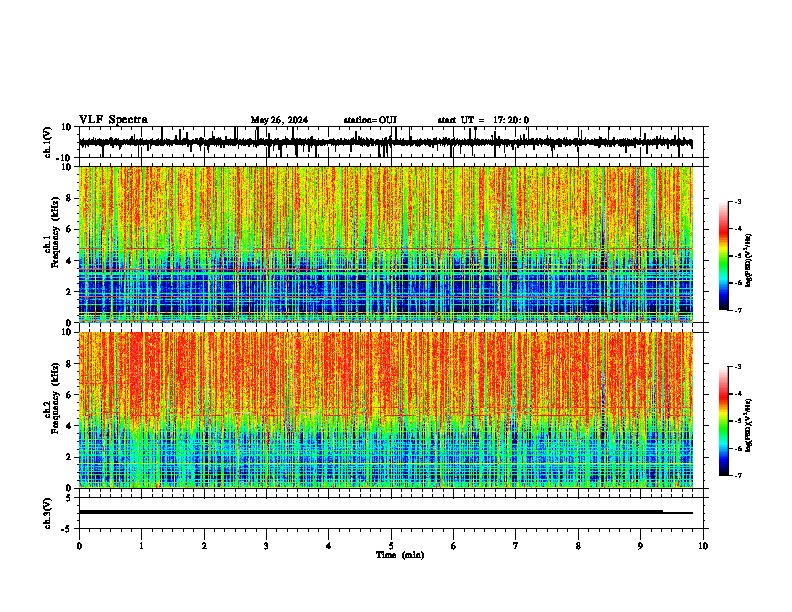The image size is (792, 612).
Task: Click time axis tick label '5'
Action: 391,546
